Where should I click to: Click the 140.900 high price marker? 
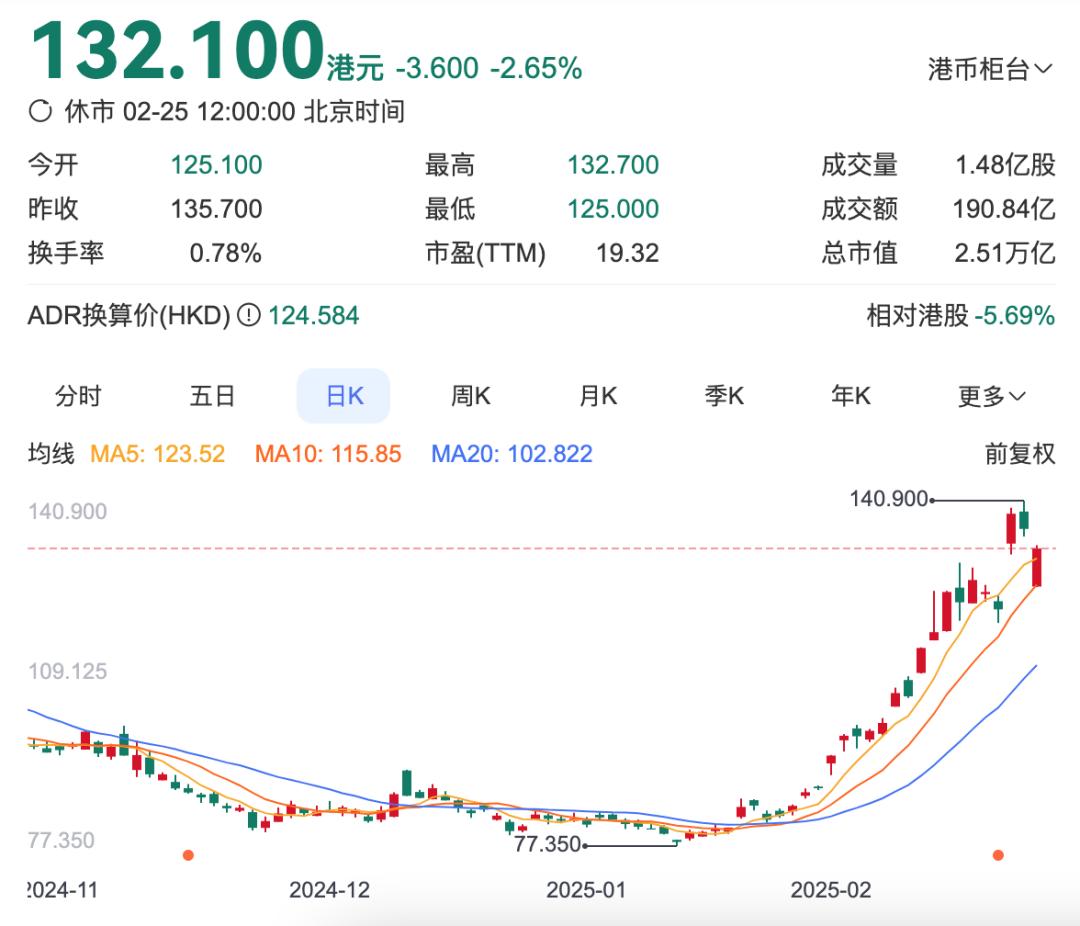tap(889, 498)
